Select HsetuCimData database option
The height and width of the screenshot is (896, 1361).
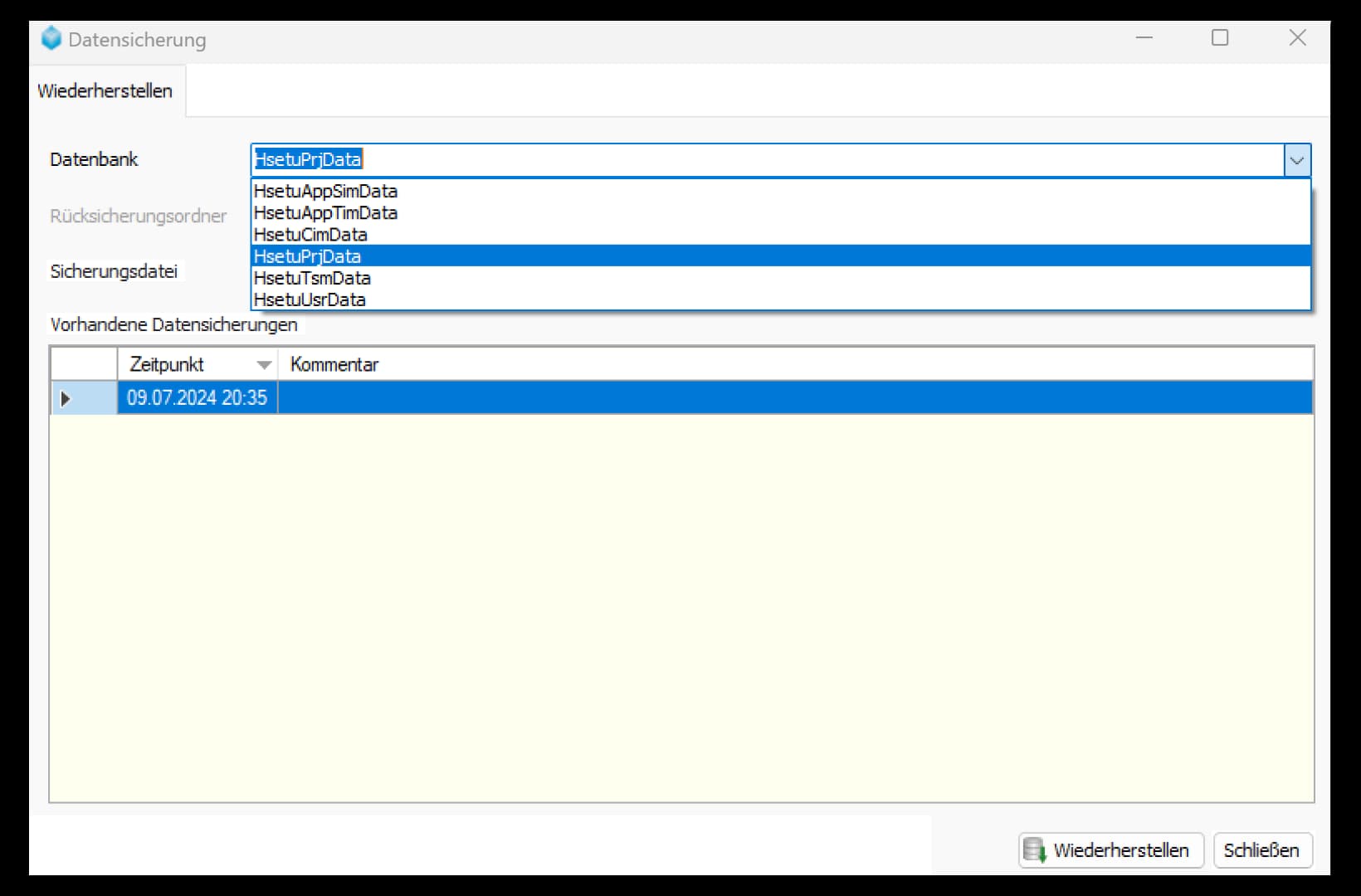tap(310, 235)
